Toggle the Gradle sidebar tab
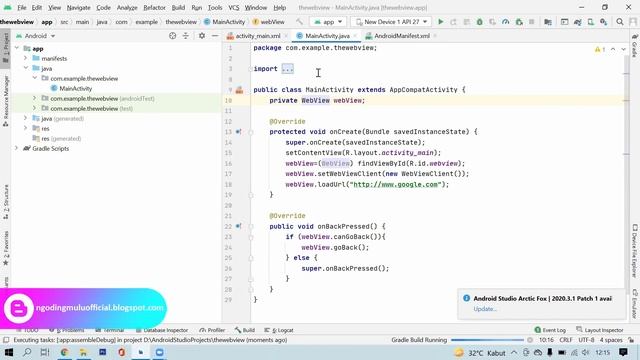This screenshot has height=360, width=640. point(635,45)
